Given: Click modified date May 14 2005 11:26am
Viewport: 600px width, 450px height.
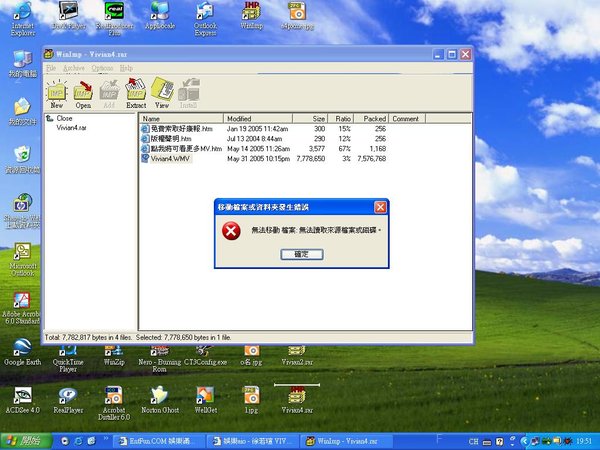Looking at the screenshot, I should pos(258,148).
